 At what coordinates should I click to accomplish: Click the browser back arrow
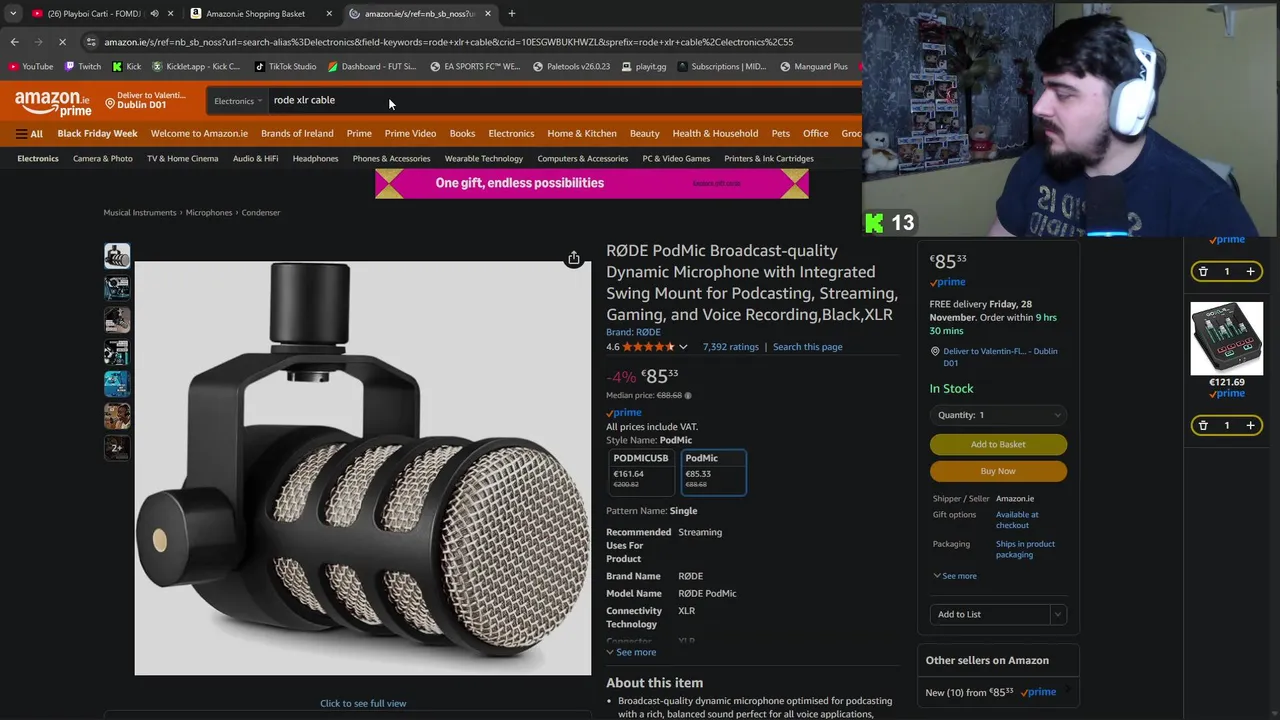(14, 42)
